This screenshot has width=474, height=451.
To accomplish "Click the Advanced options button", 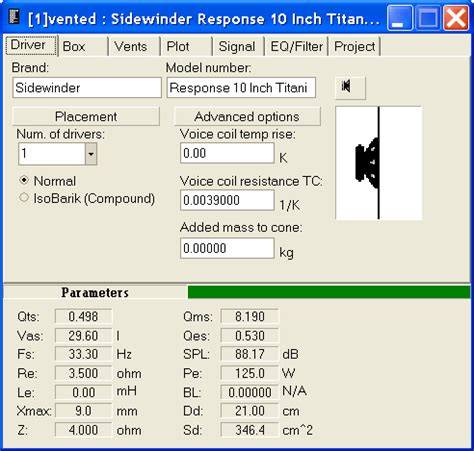I will [x=247, y=116].
